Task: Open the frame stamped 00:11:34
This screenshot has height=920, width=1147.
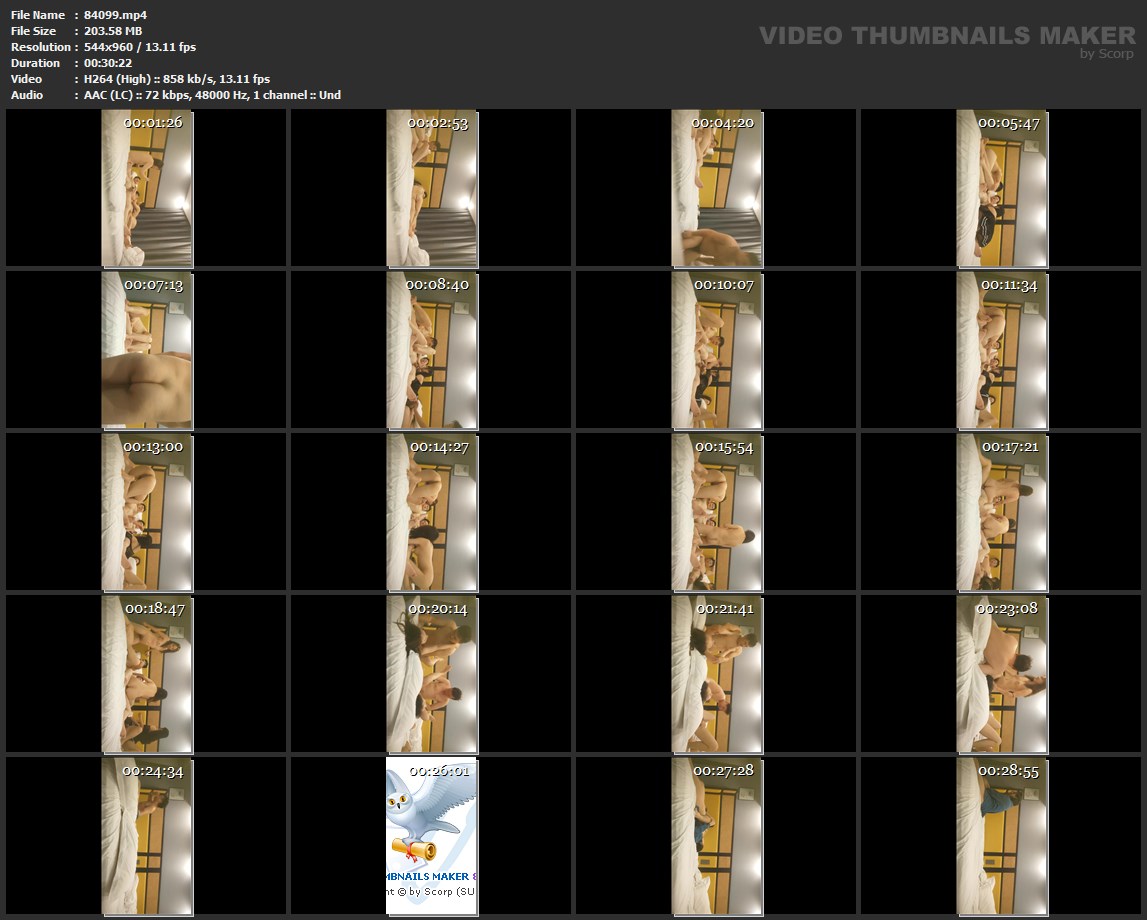Action: [1002, 350]
